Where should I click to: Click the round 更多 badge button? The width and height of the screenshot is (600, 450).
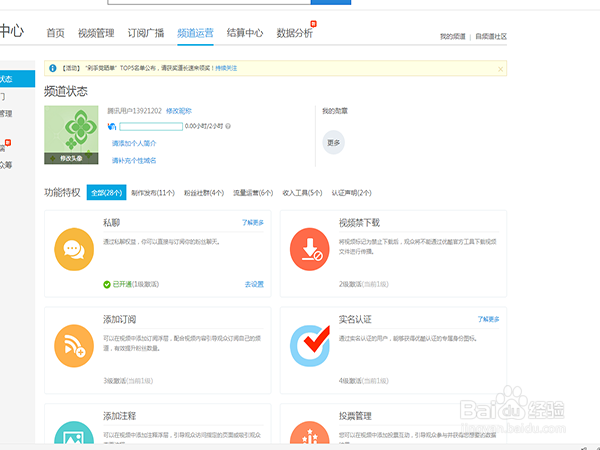(x=333, y=143)
